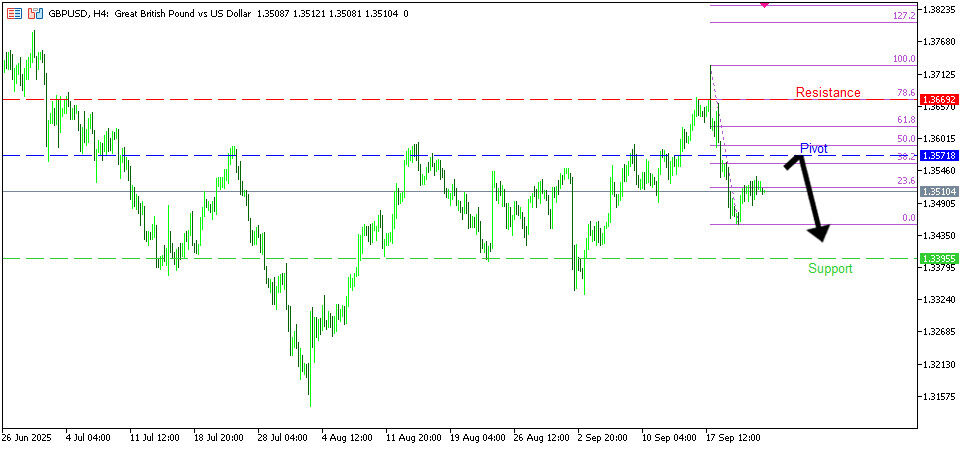Image resolution: width=970 pixels, height=449 pixels.
Task: Click the Fibonacci 127.2 extension label
Action: click(903, 16)
